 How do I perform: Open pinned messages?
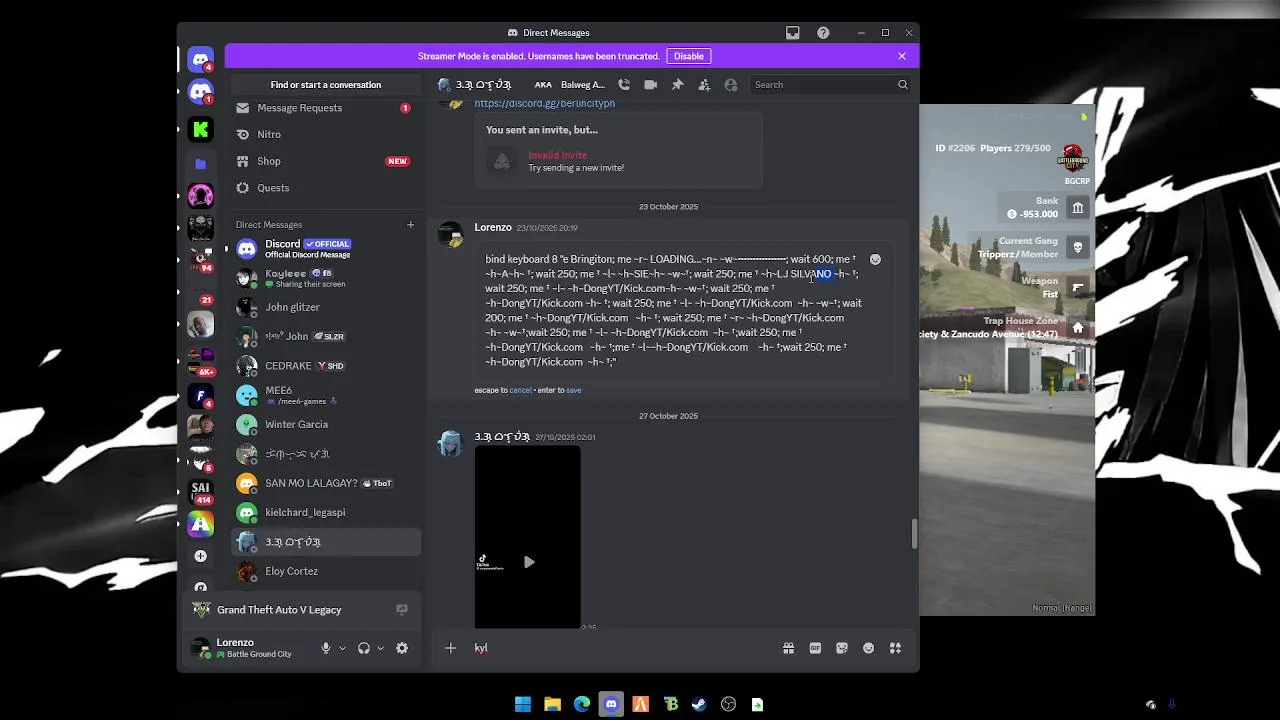(677, 85)
